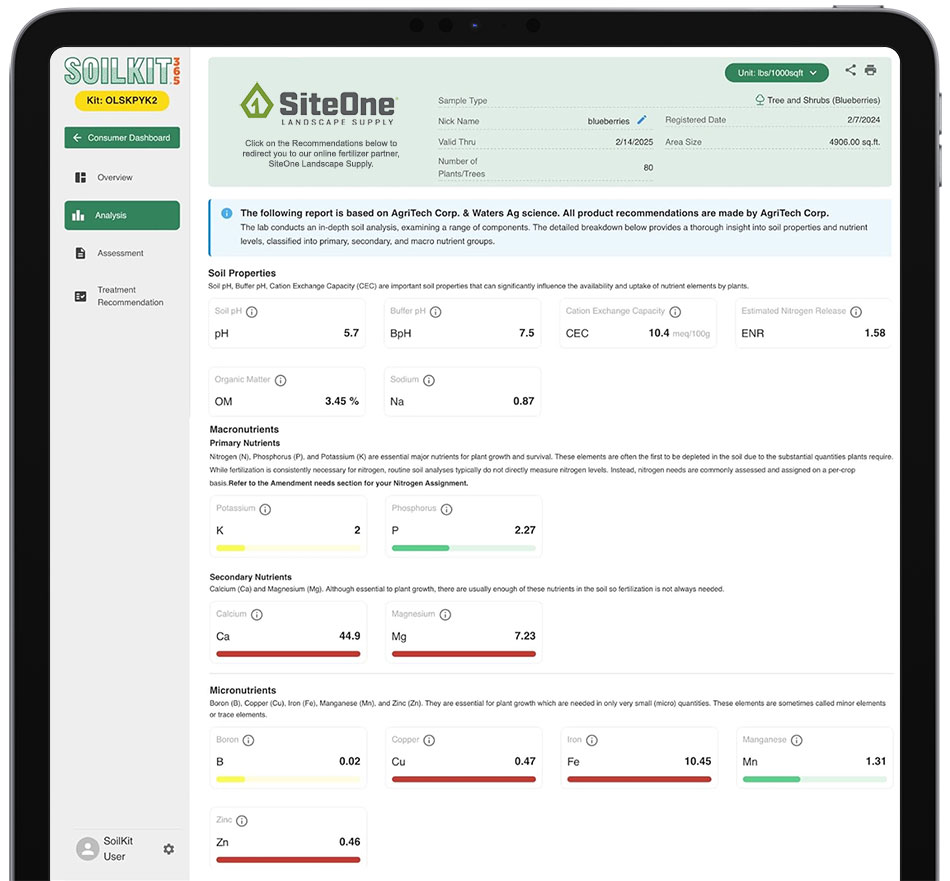Show info for Copper

tap(429, 740)
